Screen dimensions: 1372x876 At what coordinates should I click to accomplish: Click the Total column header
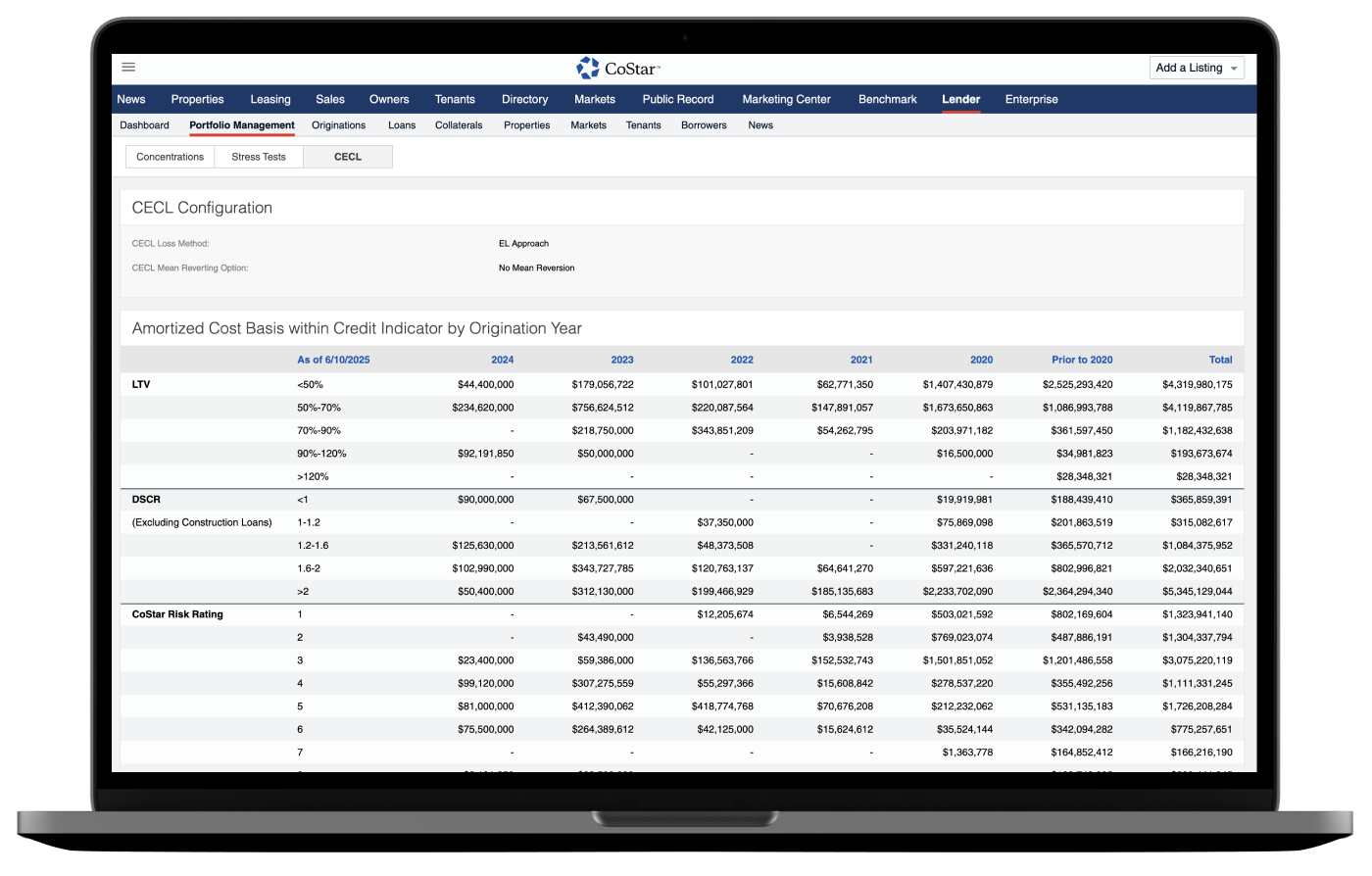pos(1220,360)
